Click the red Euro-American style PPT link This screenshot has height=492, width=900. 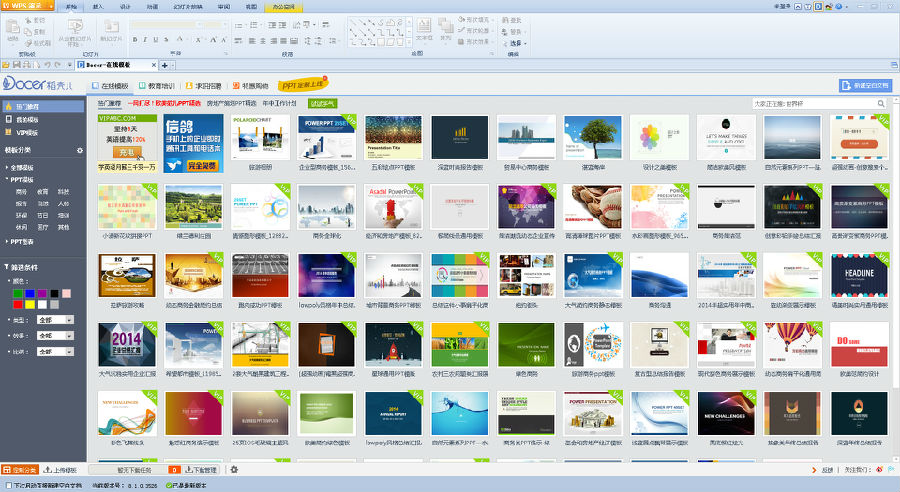164,103
